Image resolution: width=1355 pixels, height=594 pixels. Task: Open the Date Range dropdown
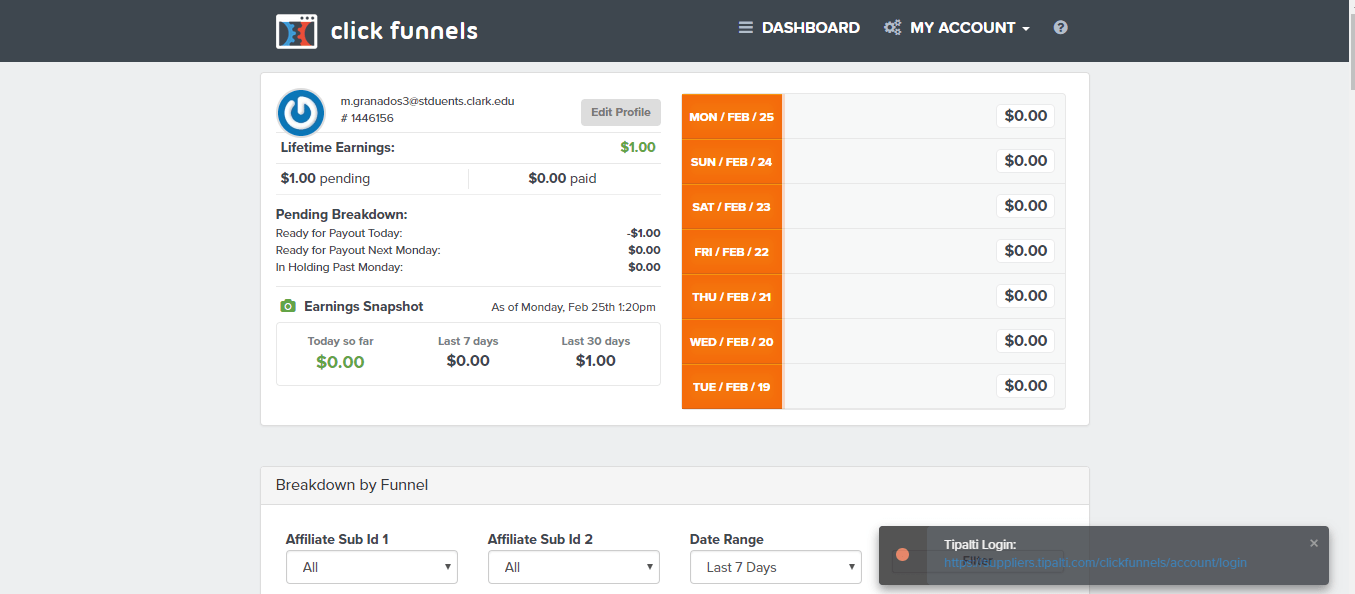click(x=776, y=567)
